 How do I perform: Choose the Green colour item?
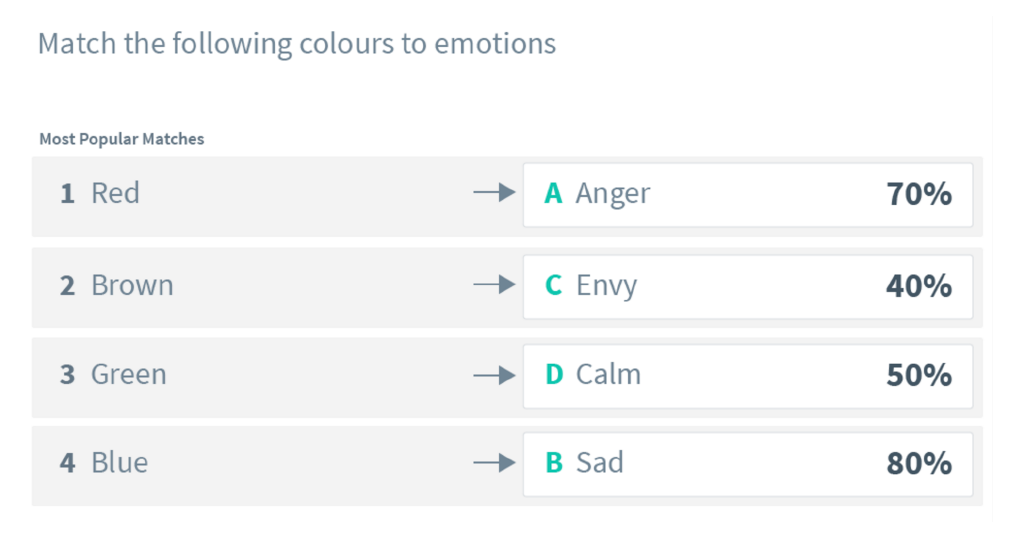pyautogui.click(x=507, y=378)
